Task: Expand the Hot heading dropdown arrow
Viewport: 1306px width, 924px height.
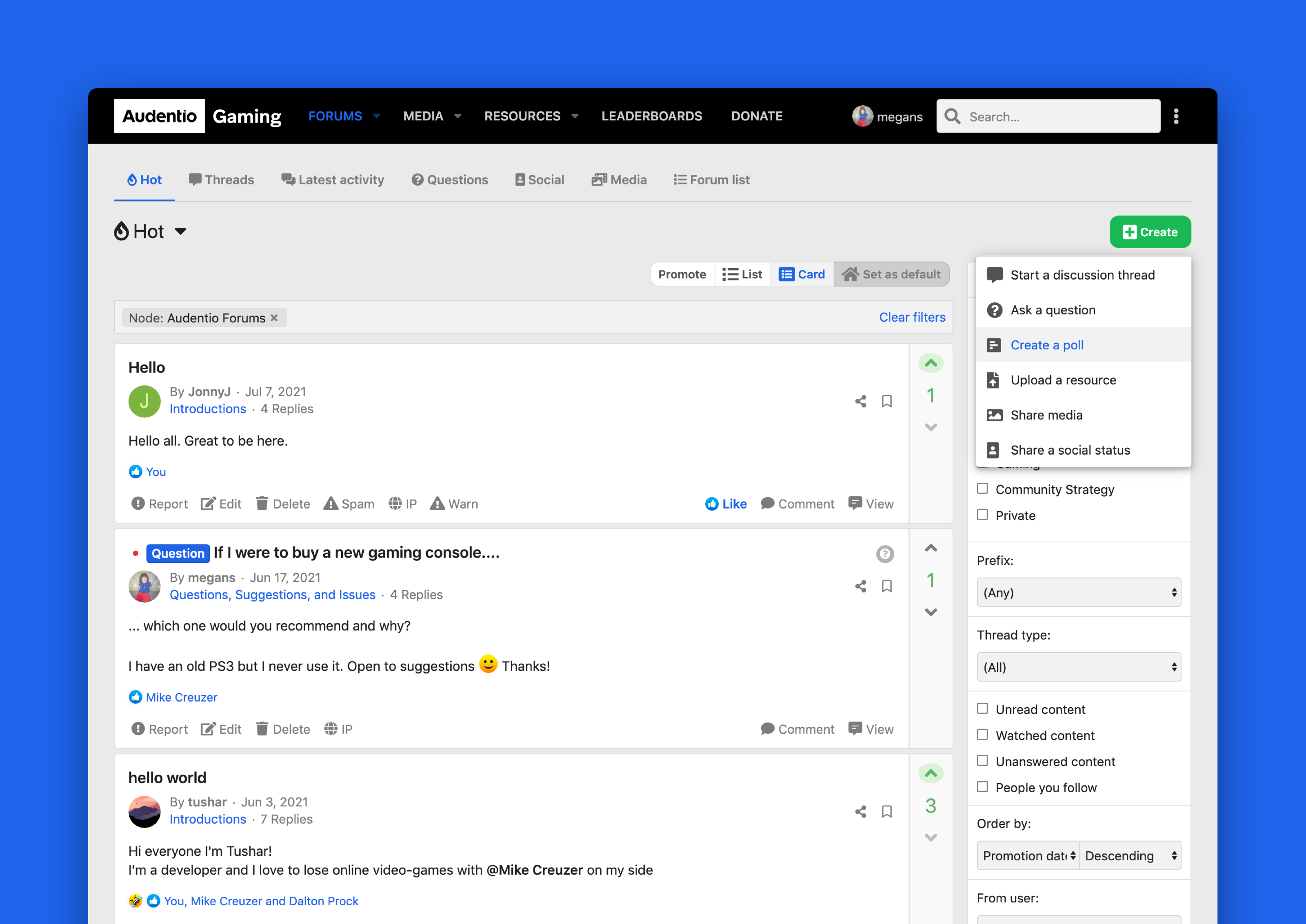Action: [x=180, y=231]
